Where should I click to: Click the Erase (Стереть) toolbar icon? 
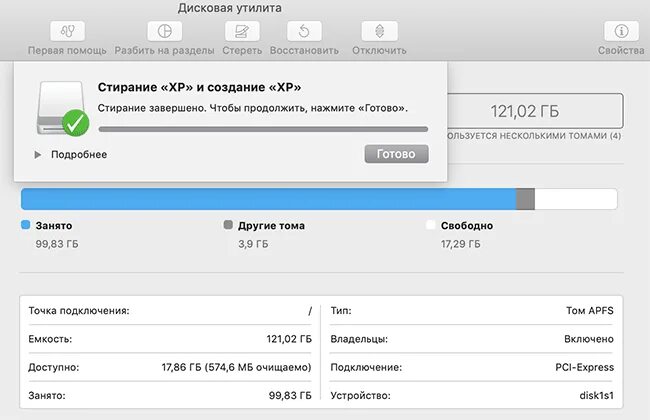click(x=242, y=31)
